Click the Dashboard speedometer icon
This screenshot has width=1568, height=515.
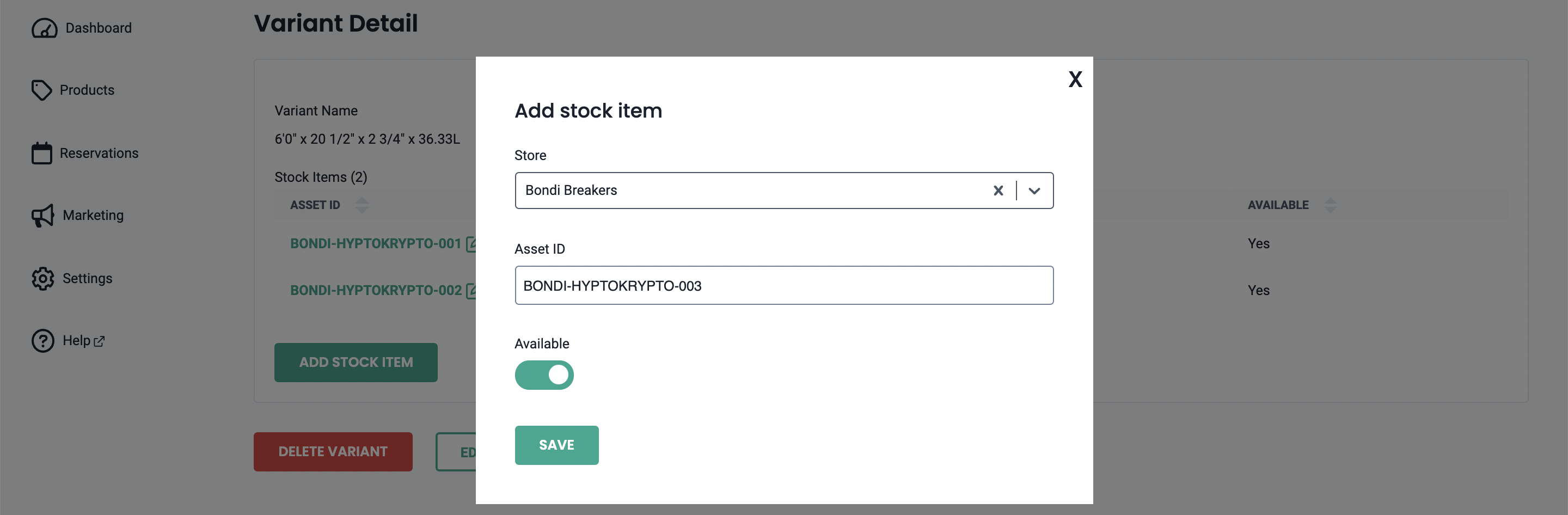[x=44, y=28]
